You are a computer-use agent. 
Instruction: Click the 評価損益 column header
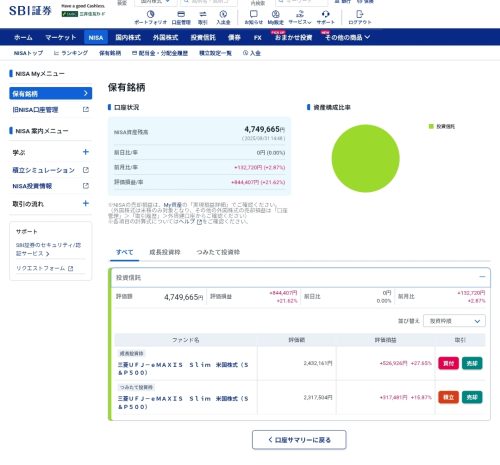(385, 340)
